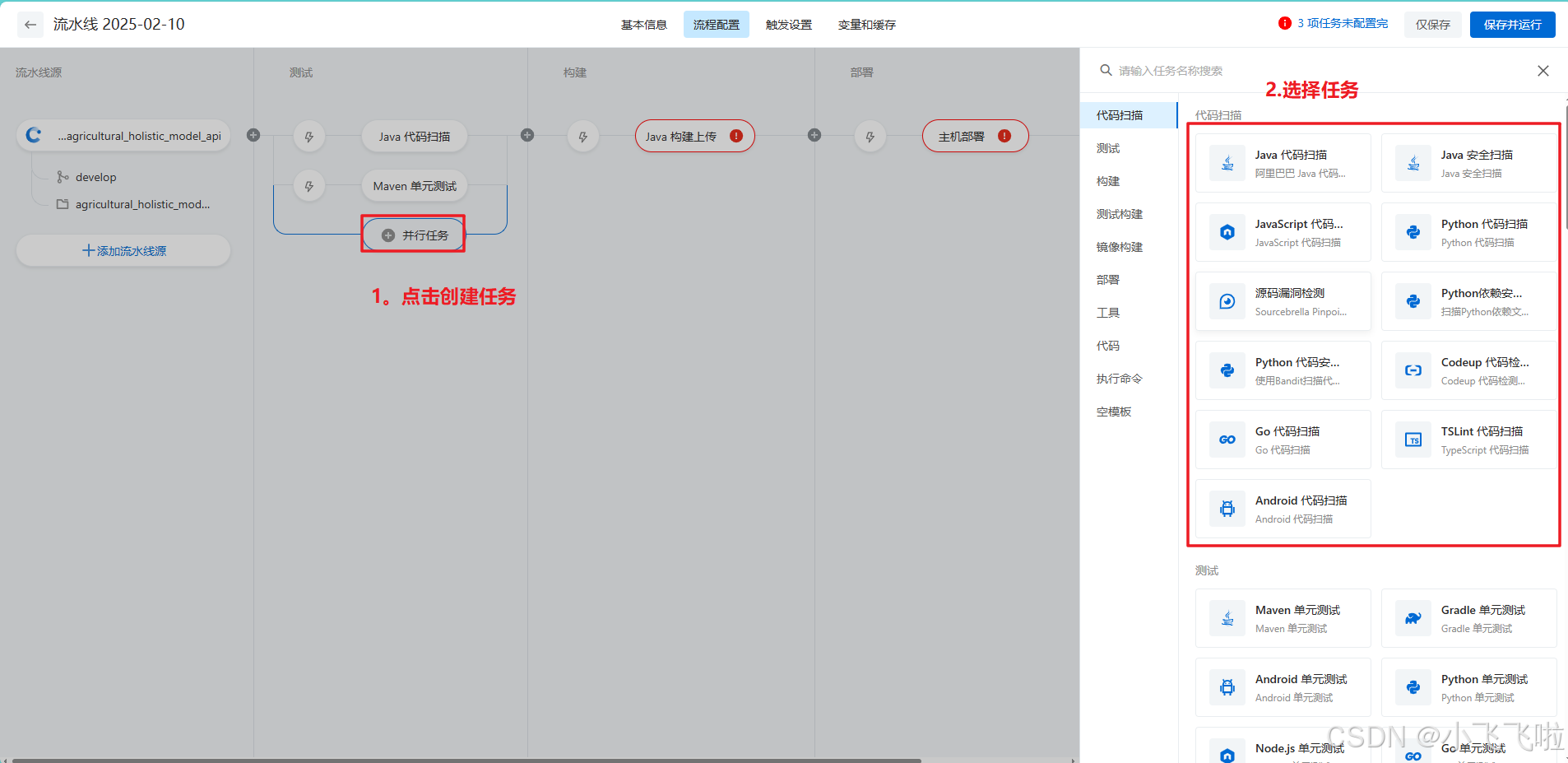1568x763 pixels.
Task: Close the task selection panel
Action: [1543, 71]
